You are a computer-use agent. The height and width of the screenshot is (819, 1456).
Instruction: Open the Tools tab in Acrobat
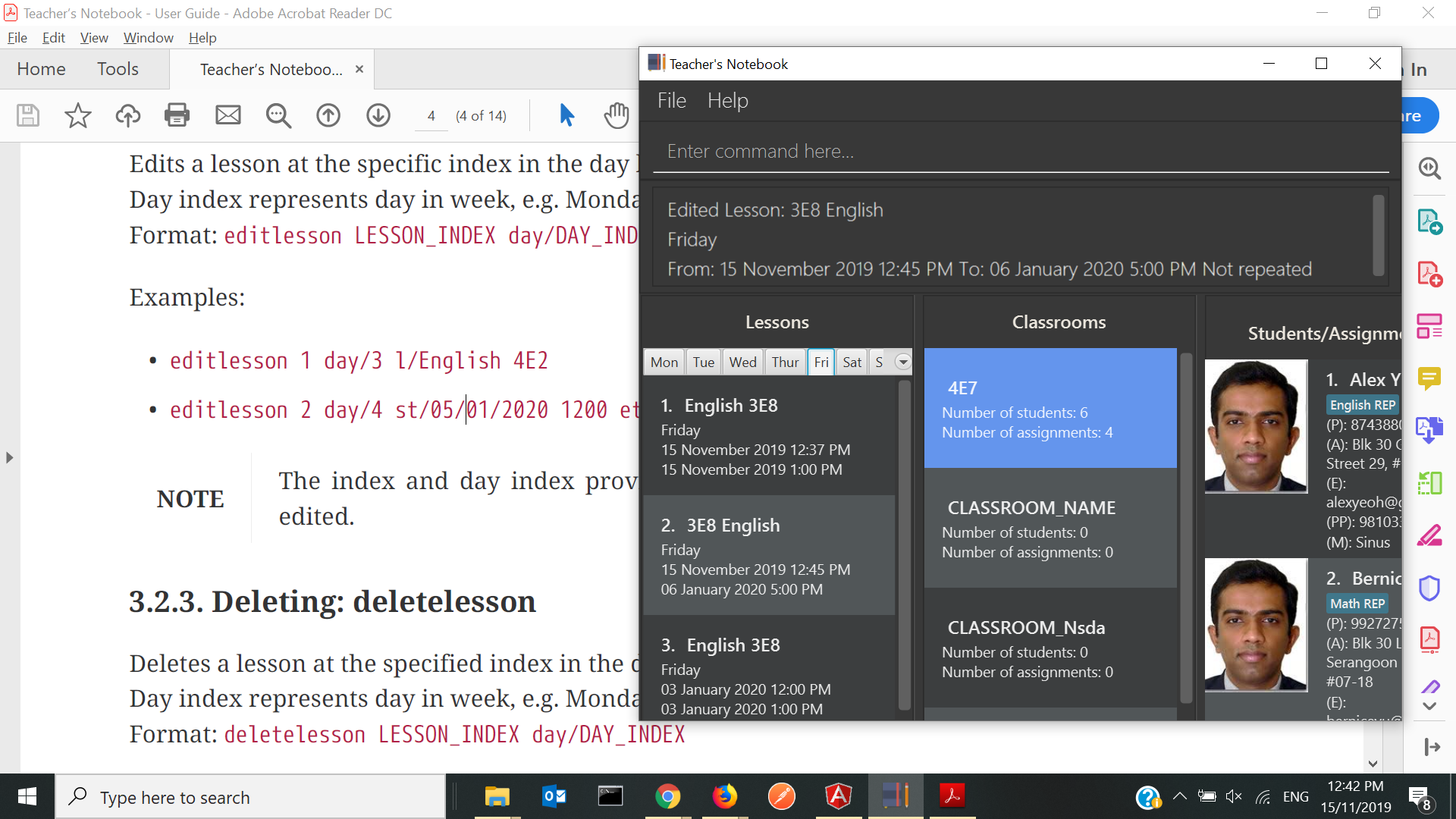[118, 69]
